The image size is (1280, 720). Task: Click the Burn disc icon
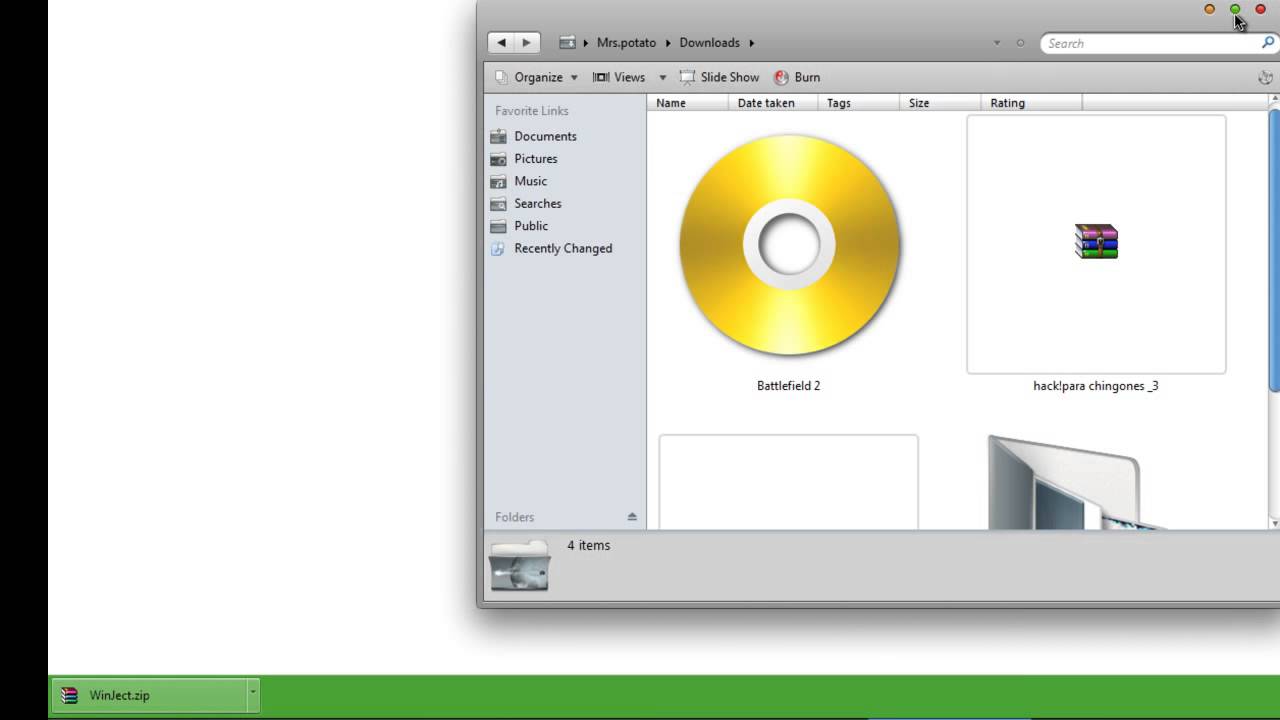tap(782, 77)
